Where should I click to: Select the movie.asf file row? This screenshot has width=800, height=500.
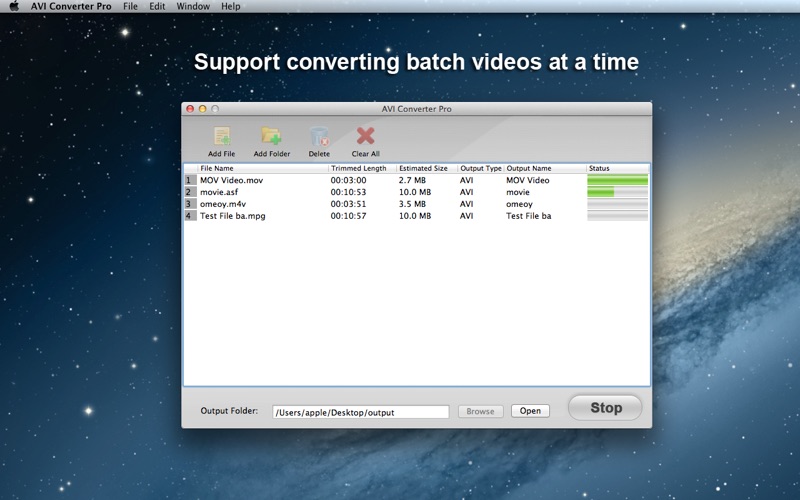416,192
